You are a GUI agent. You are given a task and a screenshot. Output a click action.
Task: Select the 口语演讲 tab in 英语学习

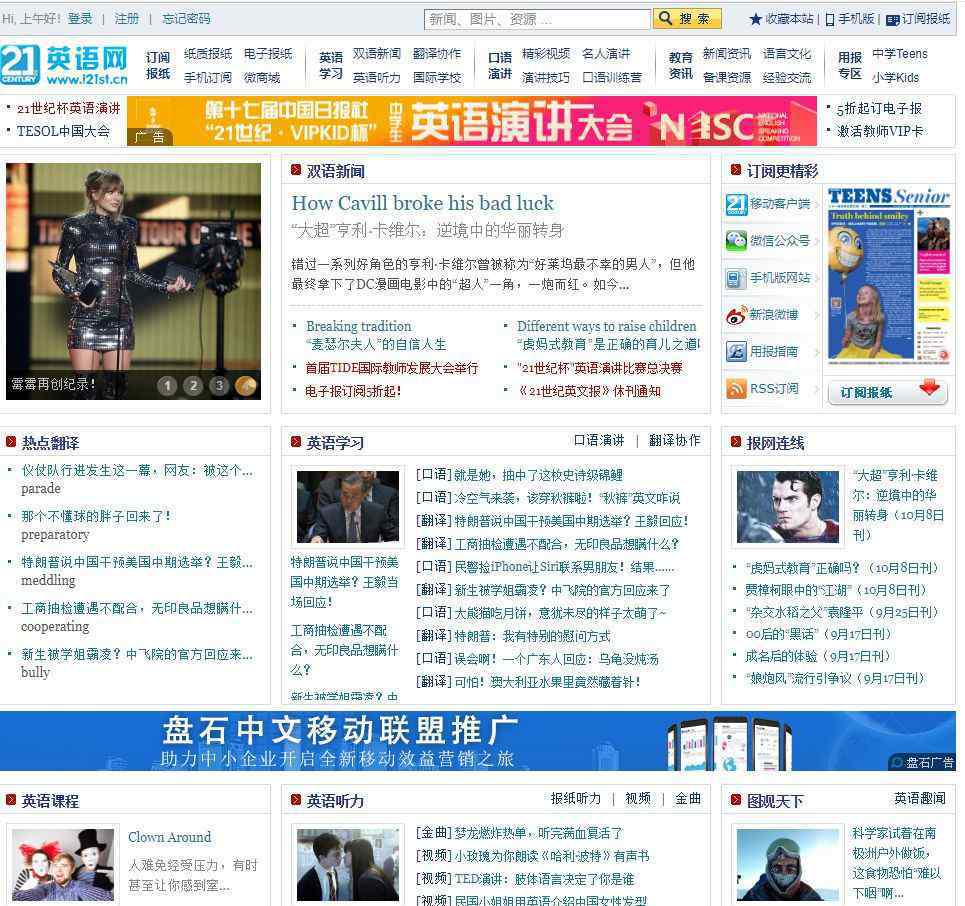[x=599, y=440]
